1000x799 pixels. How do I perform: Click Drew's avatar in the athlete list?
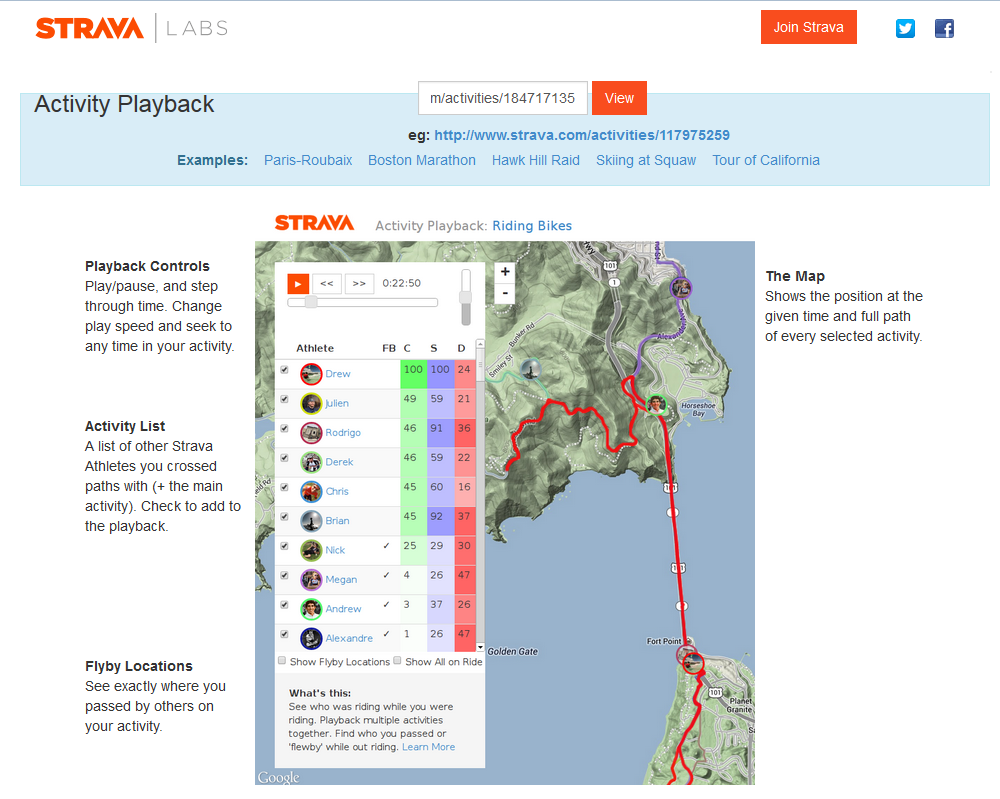pos(311,374)
